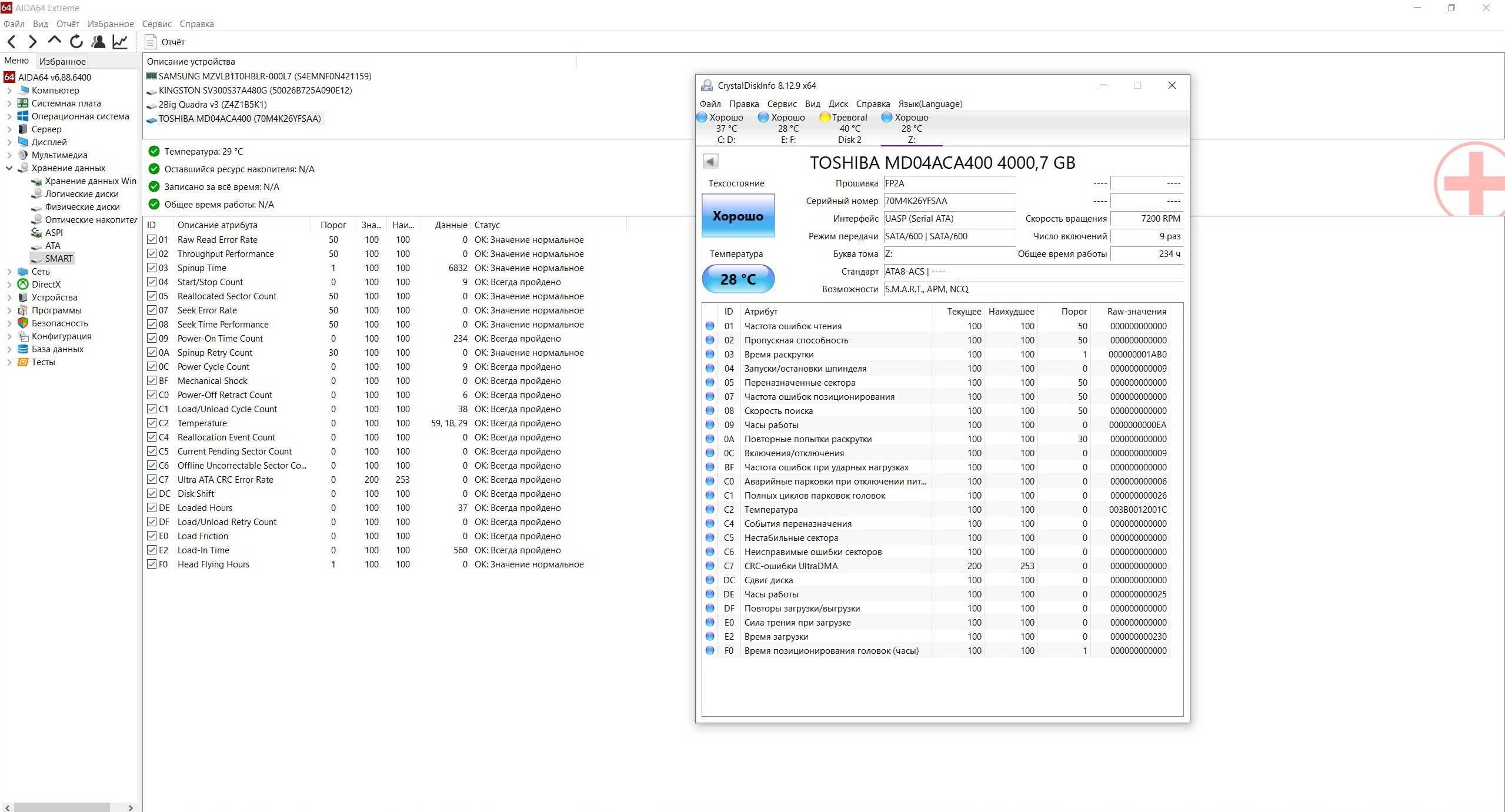Click status circle for Часы работы 09 row

click(710, 425)
